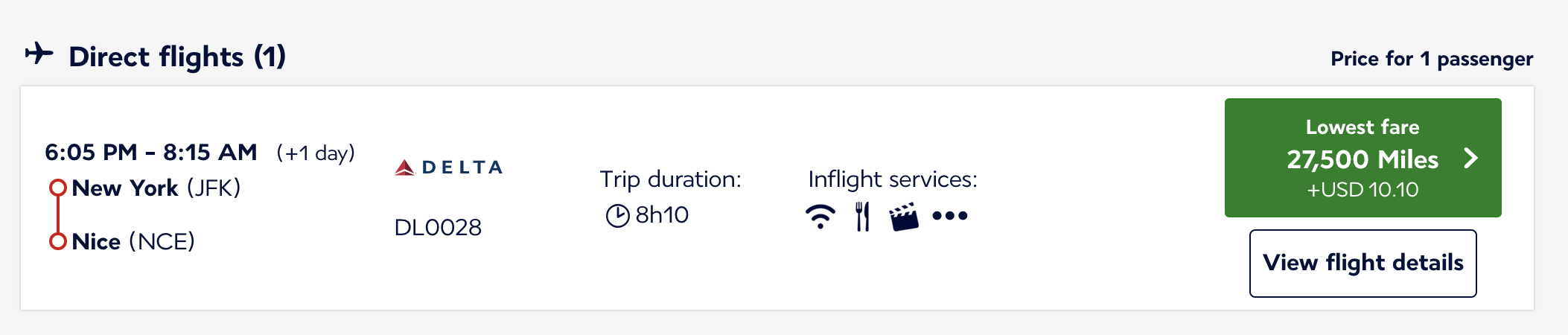The width and height of the screenshot is (1568, 335).
Task: Expand fare options with the chevron arrow
Action: pos(1470,158)
